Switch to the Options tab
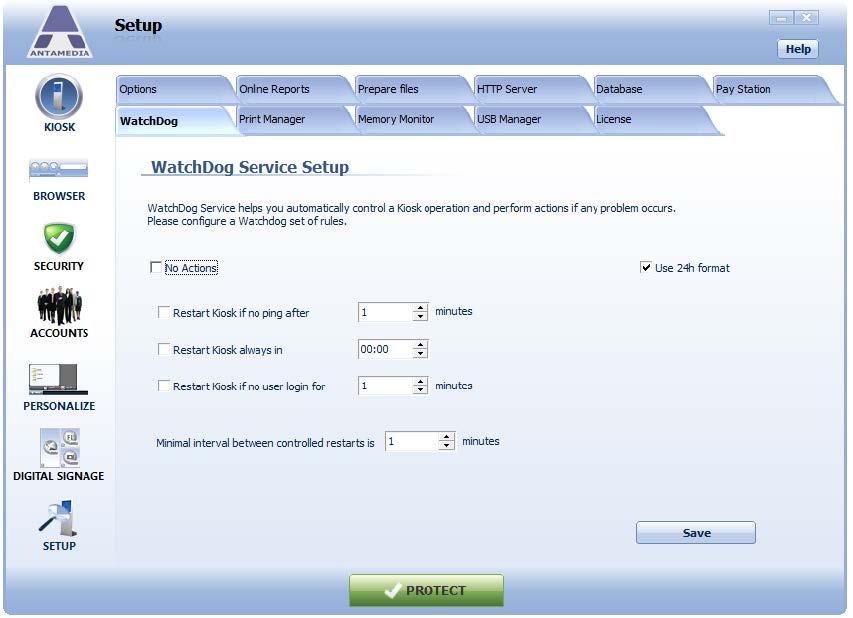Image resolution: width=853 pixels, height=618 pixels. (174, 89)
